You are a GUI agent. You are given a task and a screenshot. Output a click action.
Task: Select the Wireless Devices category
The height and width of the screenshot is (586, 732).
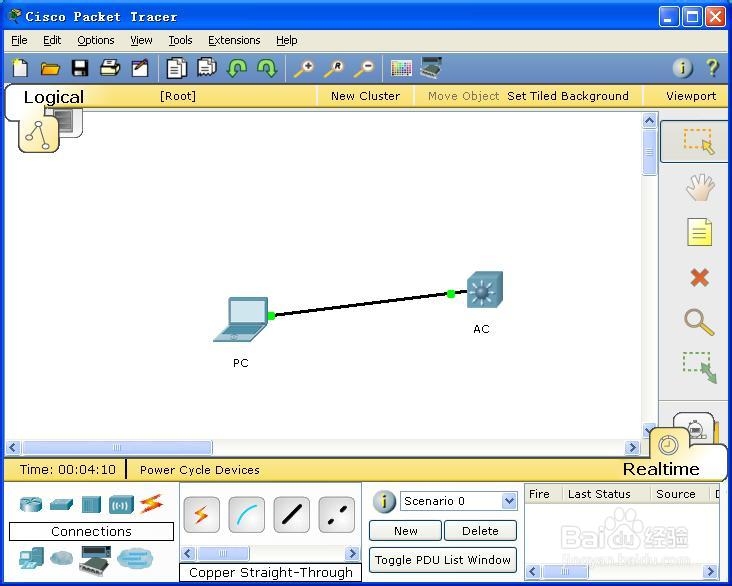(x=121, y=505)
